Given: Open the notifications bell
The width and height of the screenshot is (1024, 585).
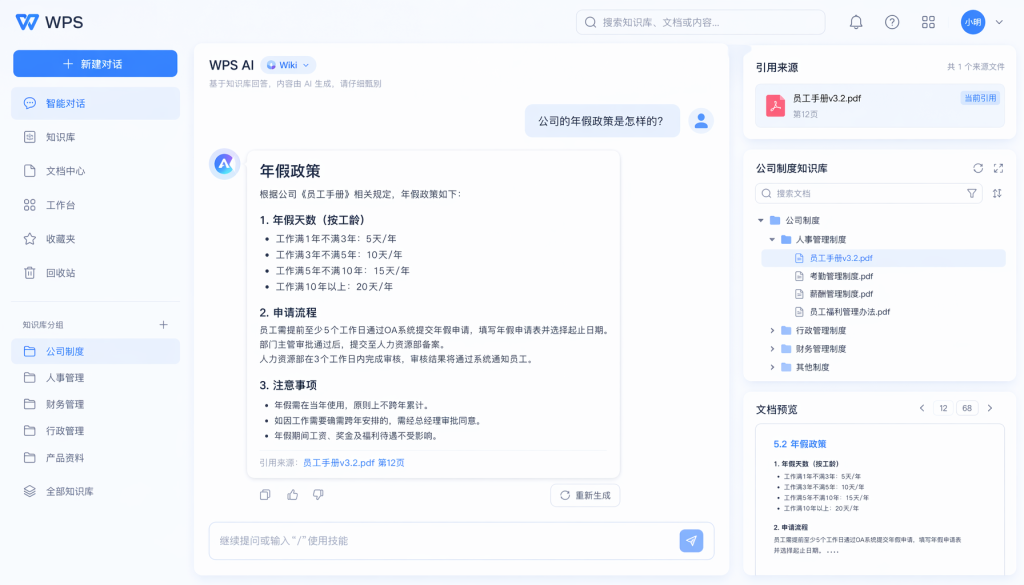Looking at the screenshot, I should click(x=856, y=22).
